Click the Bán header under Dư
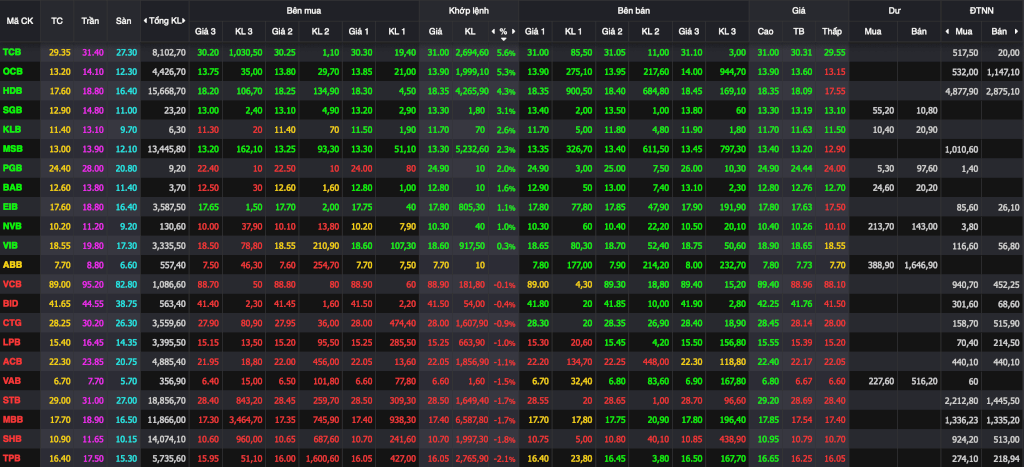The width and height of the screenshot is (1024, 467). pos(919,31)
